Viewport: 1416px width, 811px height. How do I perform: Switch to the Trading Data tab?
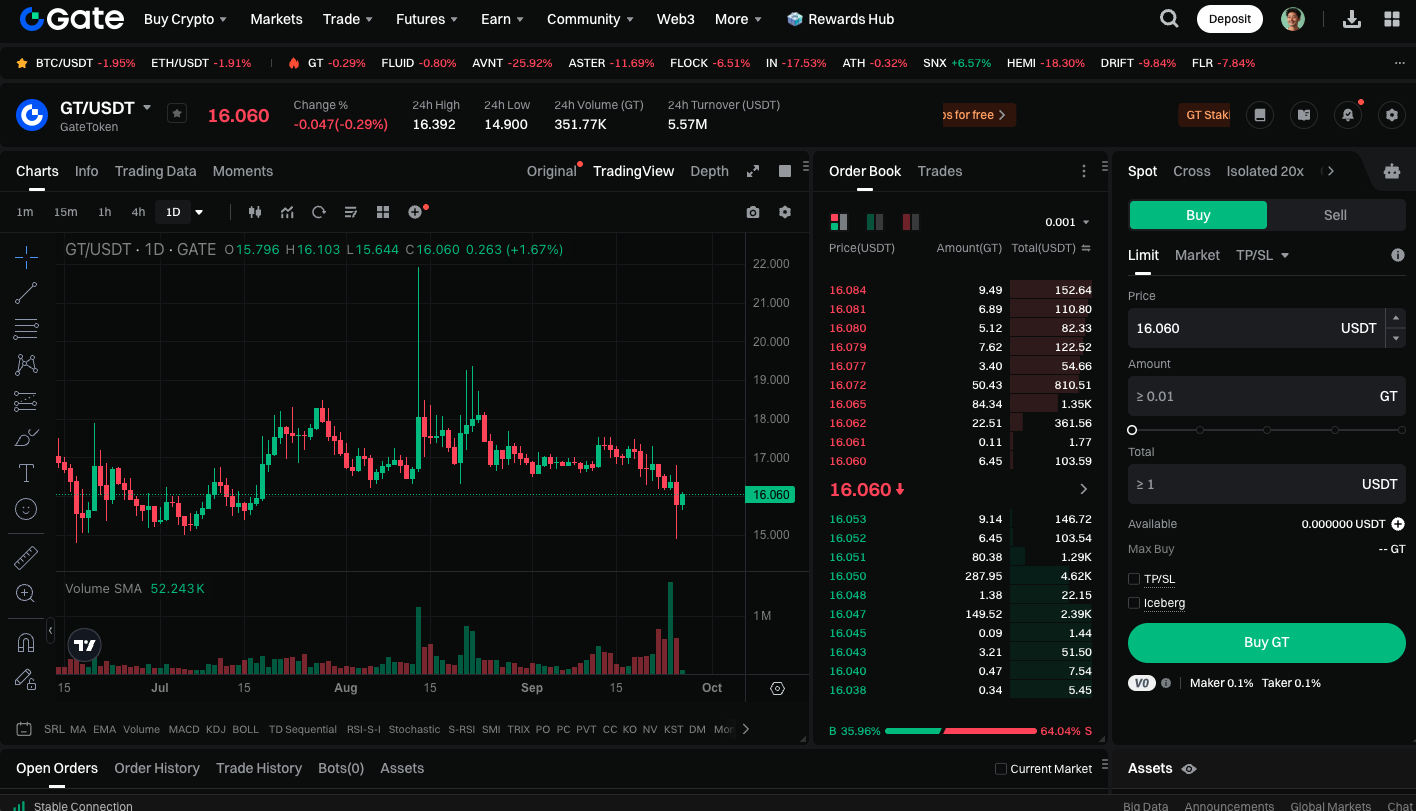pos(155,171)
